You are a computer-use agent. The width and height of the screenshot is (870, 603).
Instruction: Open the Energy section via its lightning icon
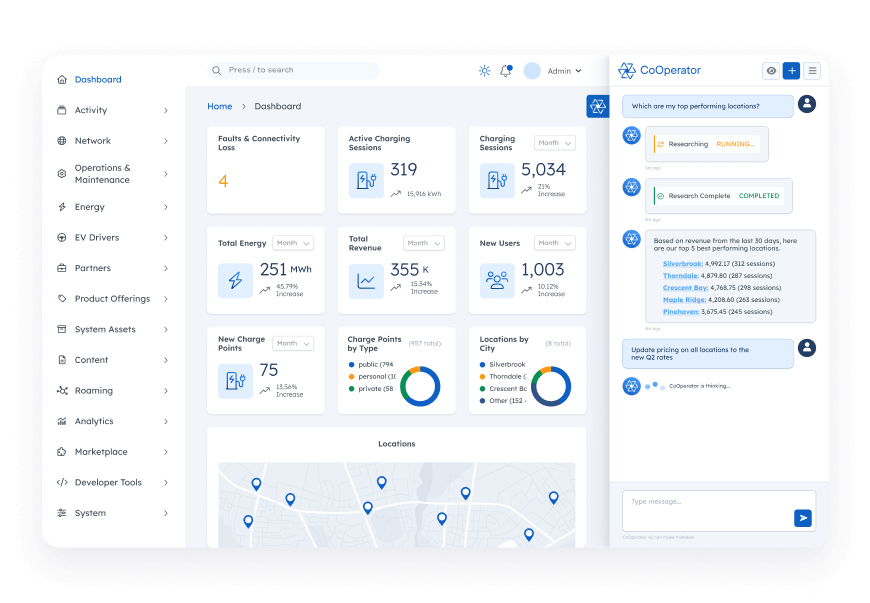62,207
